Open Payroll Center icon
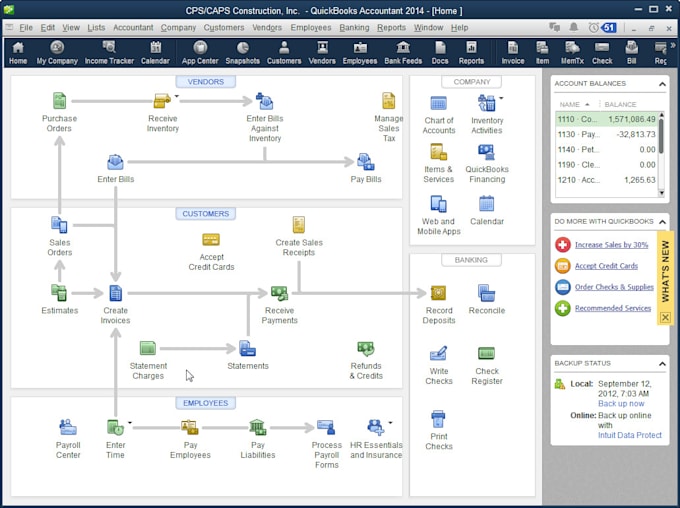This screenshot has height=508, width=680. (68, 427)
